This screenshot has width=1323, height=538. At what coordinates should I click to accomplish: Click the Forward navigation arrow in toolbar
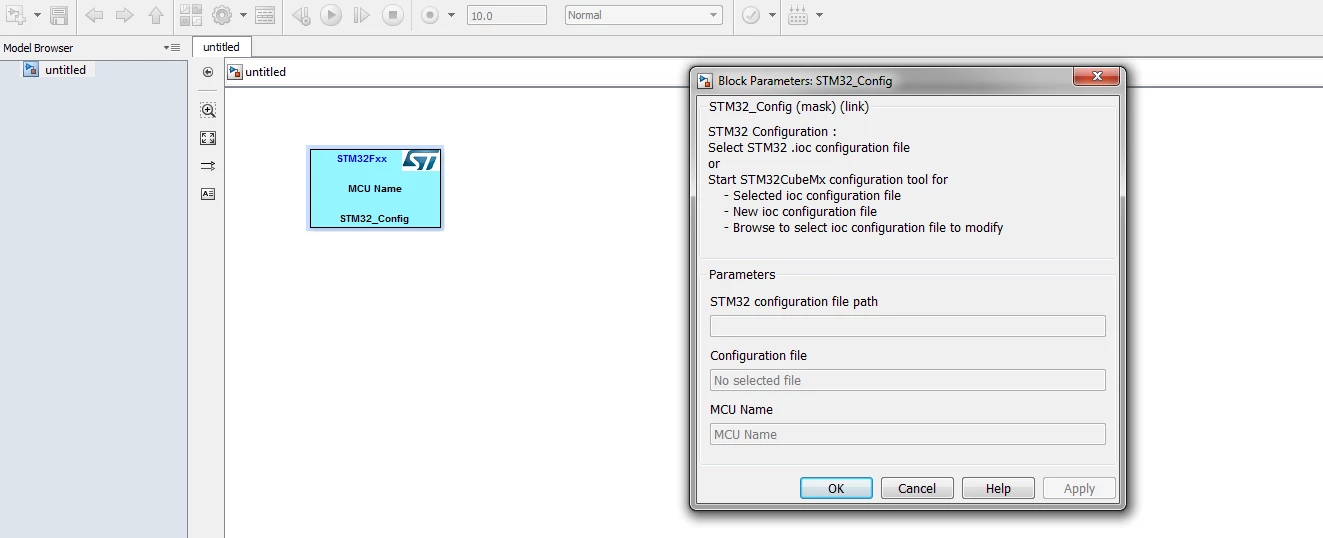125,15
